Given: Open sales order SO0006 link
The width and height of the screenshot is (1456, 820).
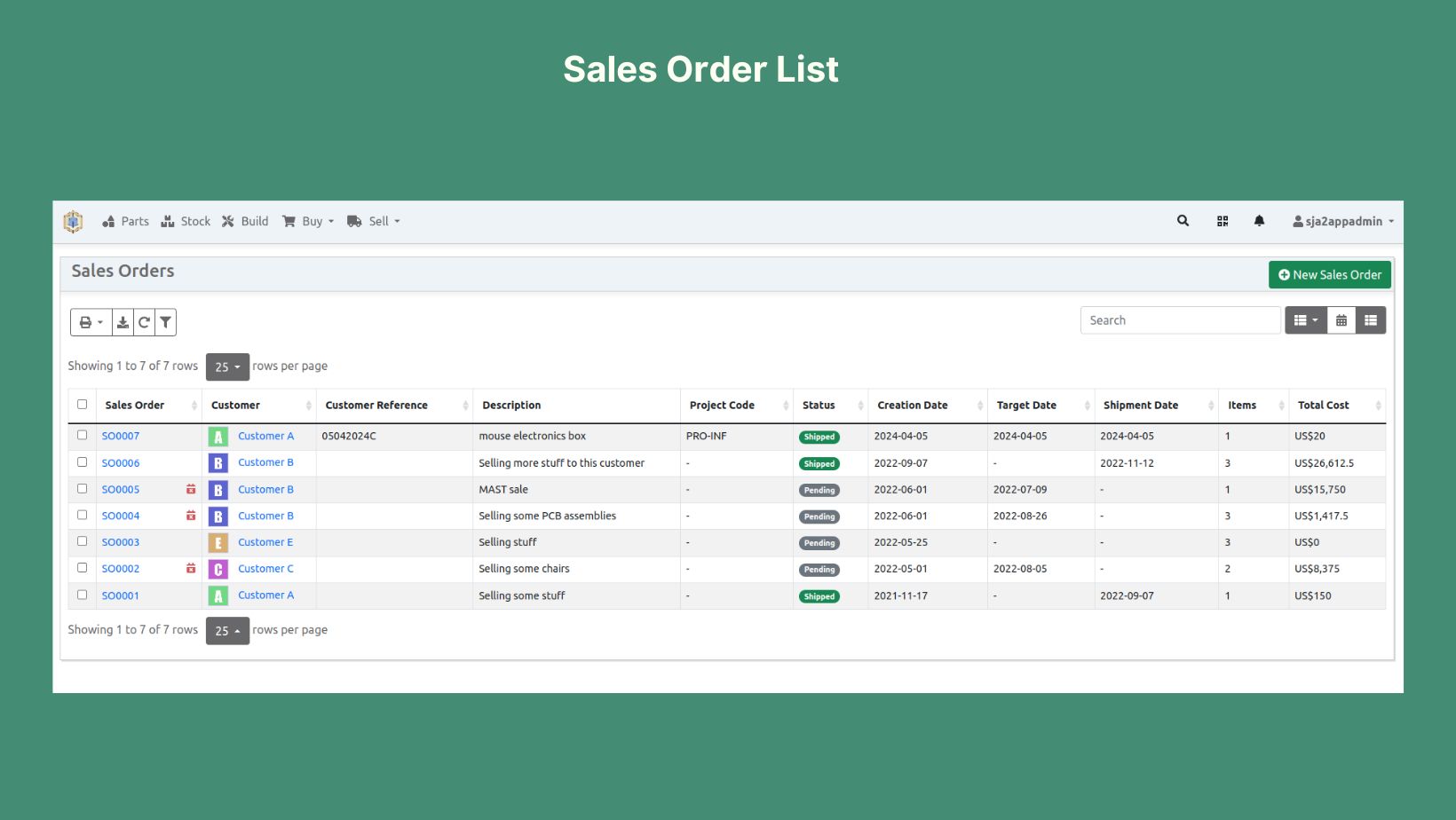Looking at the screenshot, I should coord(121,462).
